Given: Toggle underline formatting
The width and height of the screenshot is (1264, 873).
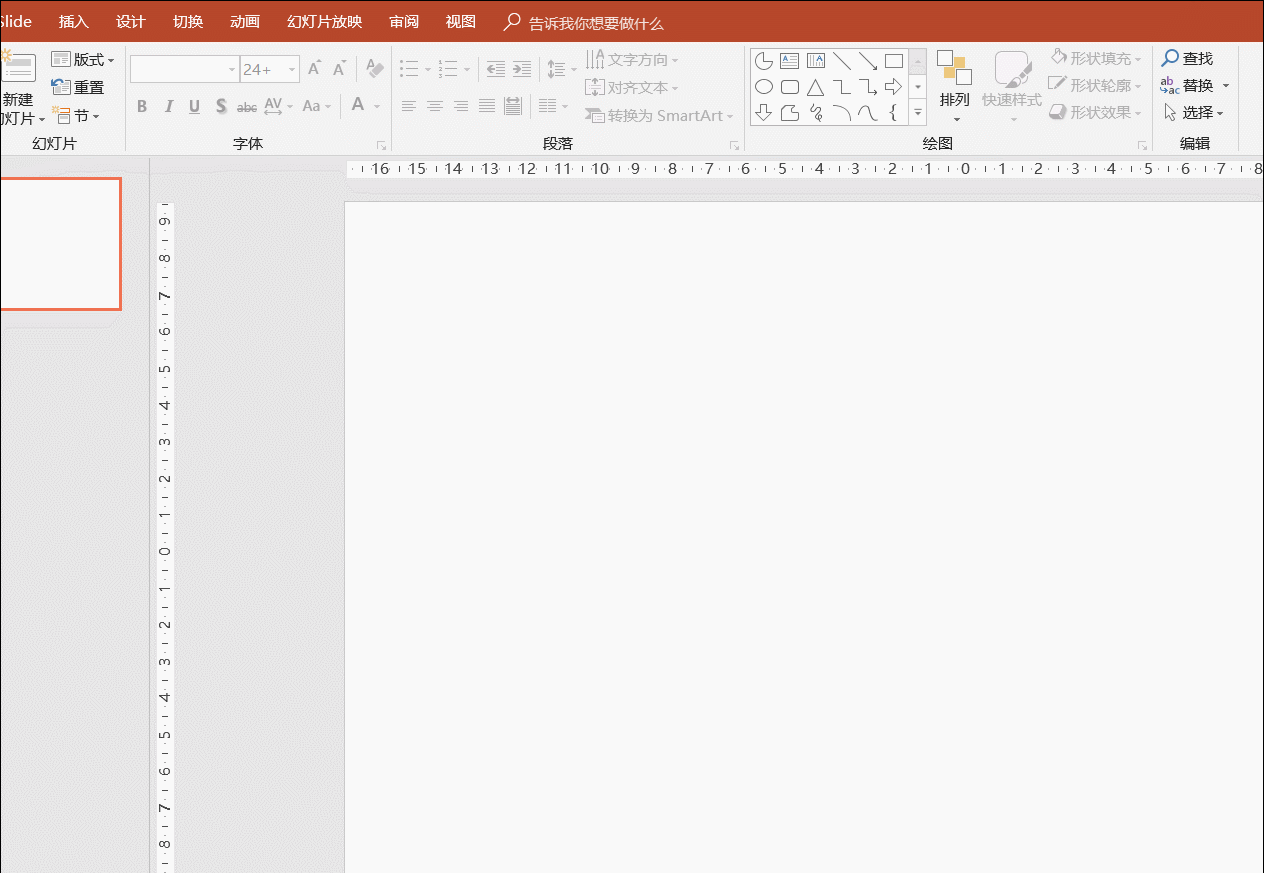Looking at the screenshot, I should 194,106.
